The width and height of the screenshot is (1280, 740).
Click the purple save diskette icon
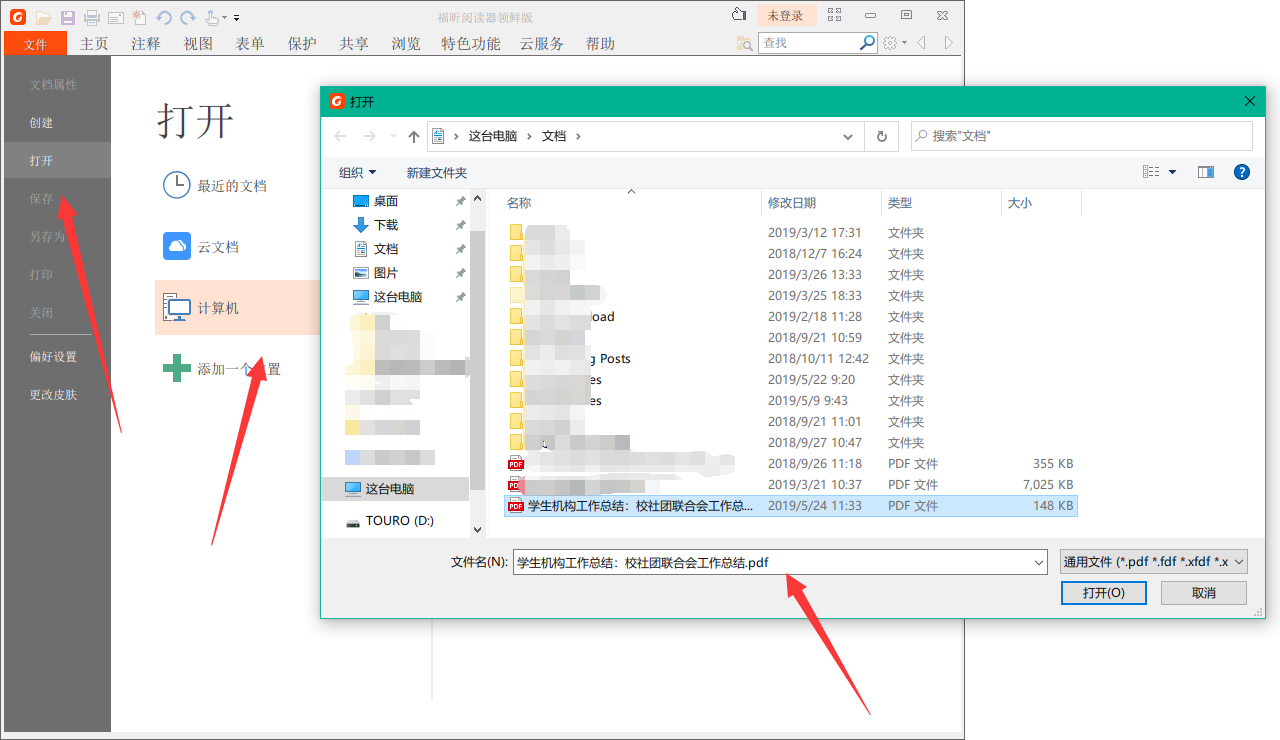click(68, 17)
